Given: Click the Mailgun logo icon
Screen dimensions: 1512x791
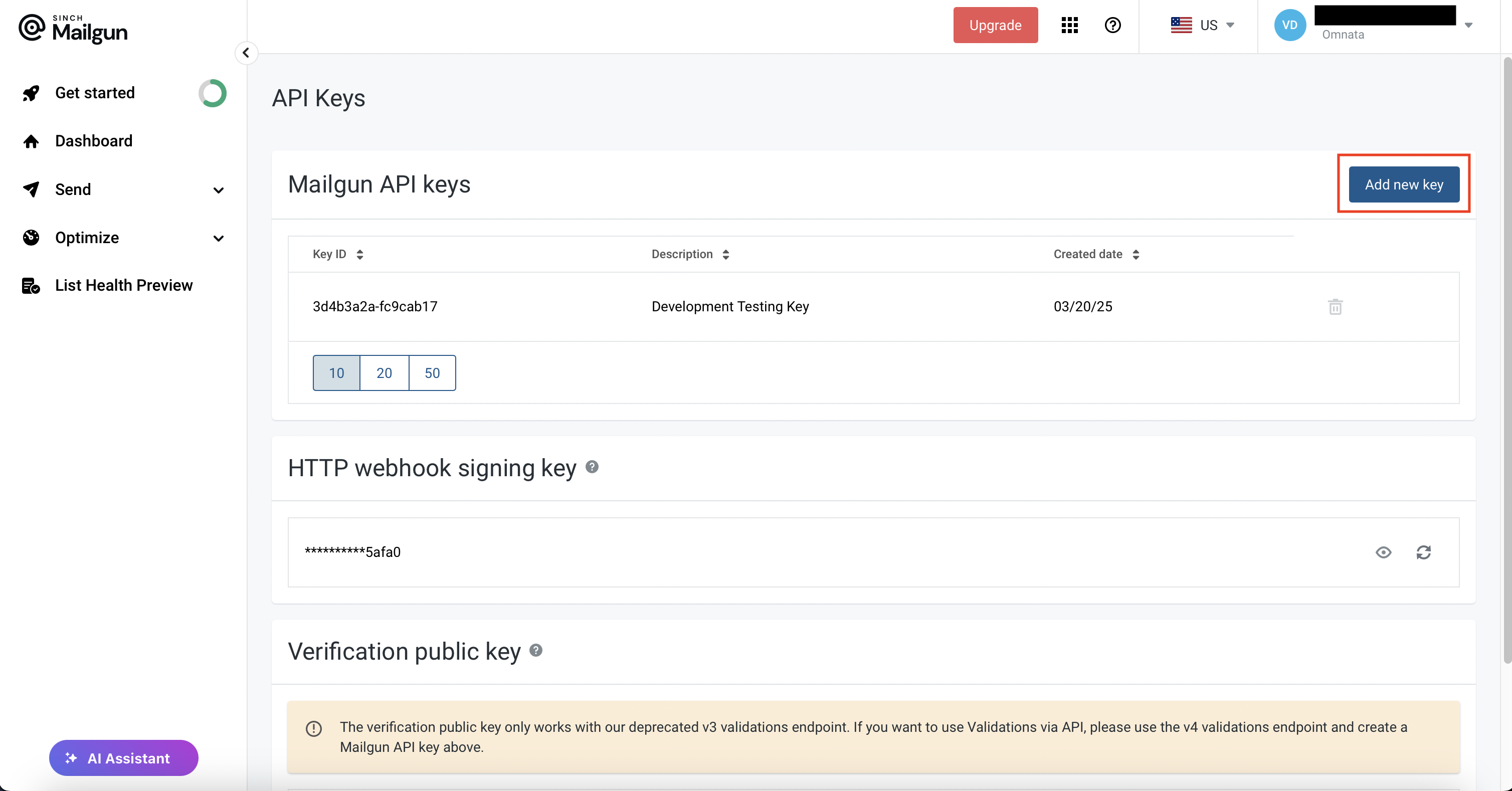Looking at the screenshot, I should (x=31, y=28).
